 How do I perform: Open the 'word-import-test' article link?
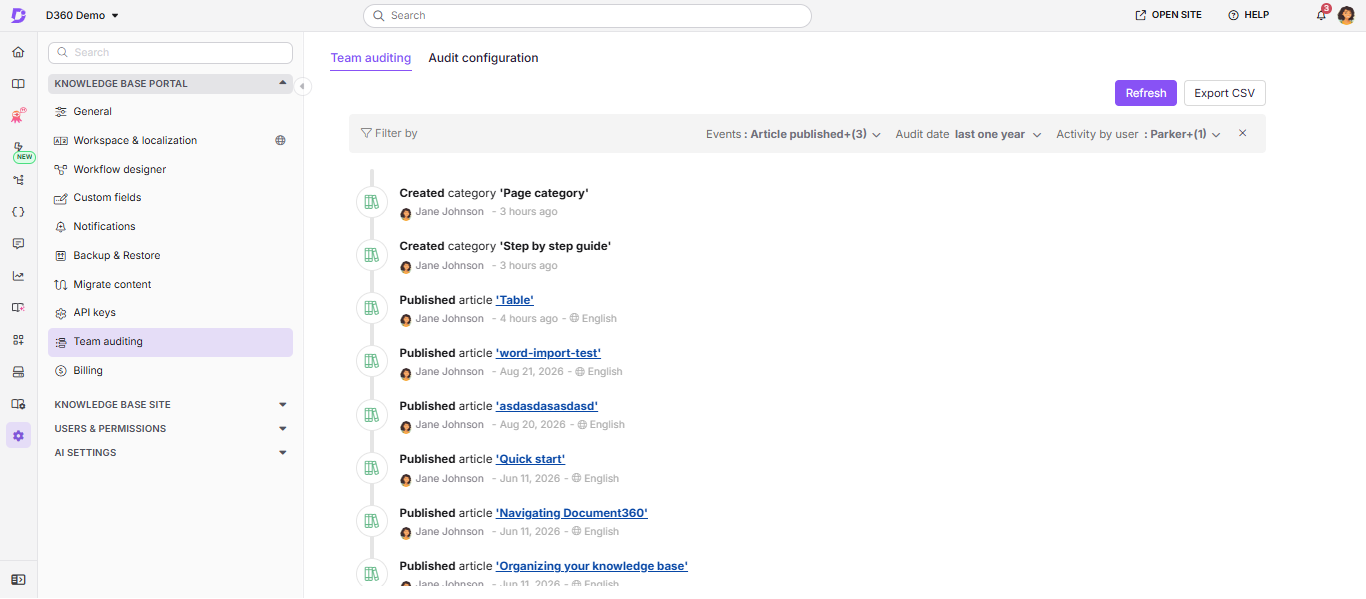point(548,353)
